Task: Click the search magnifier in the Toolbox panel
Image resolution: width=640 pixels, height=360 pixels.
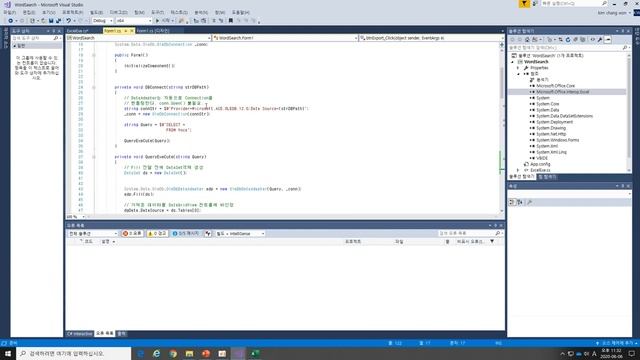Action: (x=56, y=38)
